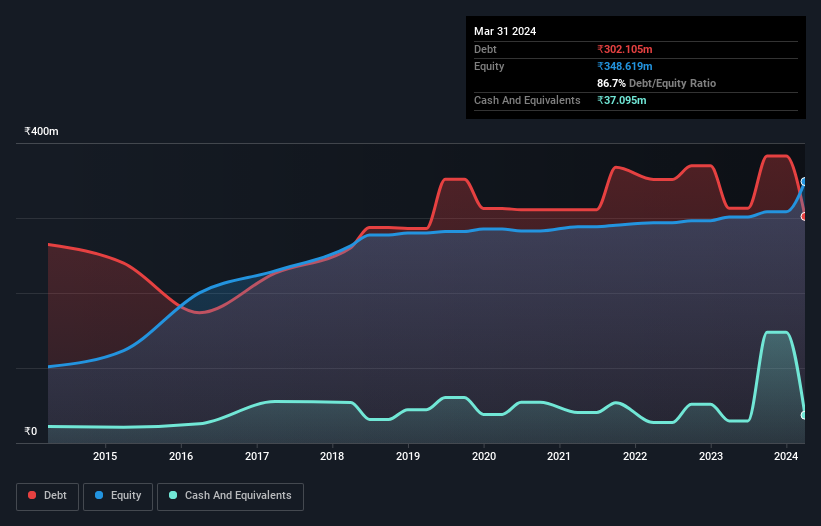Click the Debt row label in tooltip
Screen dimensions: 821x526
[x=485, y=49]
